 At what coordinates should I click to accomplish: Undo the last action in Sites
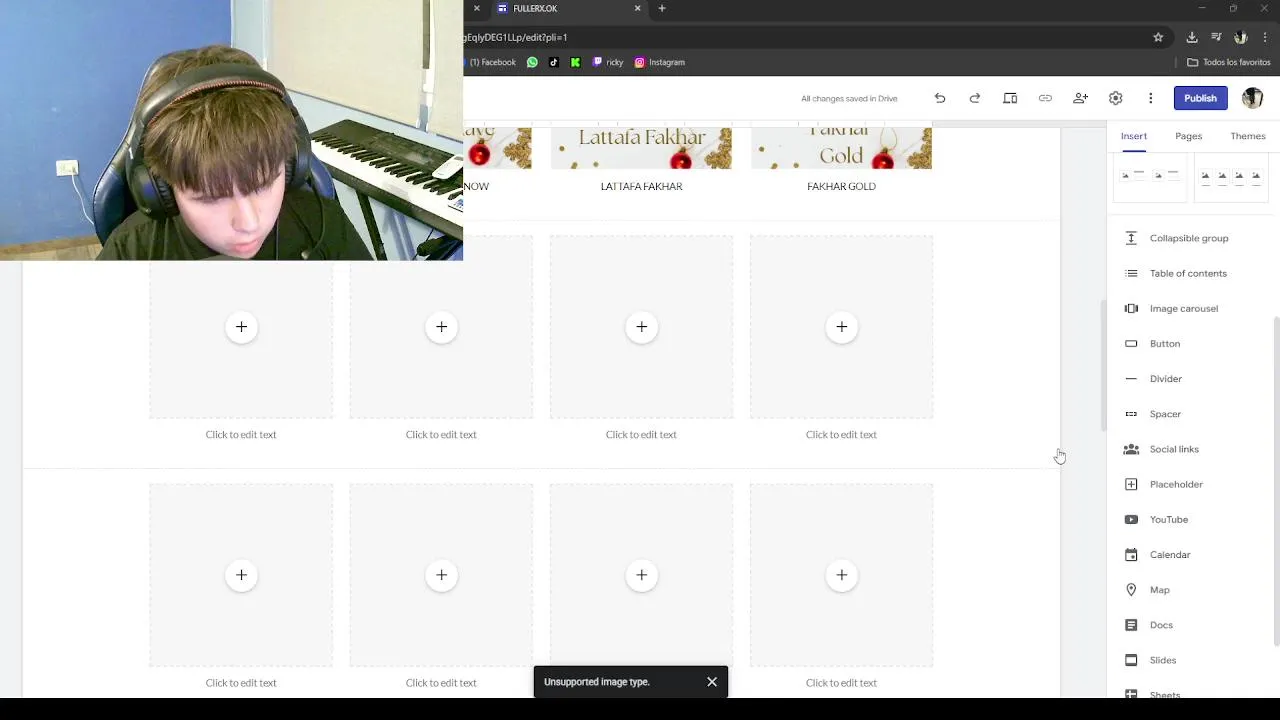(940, 98)
